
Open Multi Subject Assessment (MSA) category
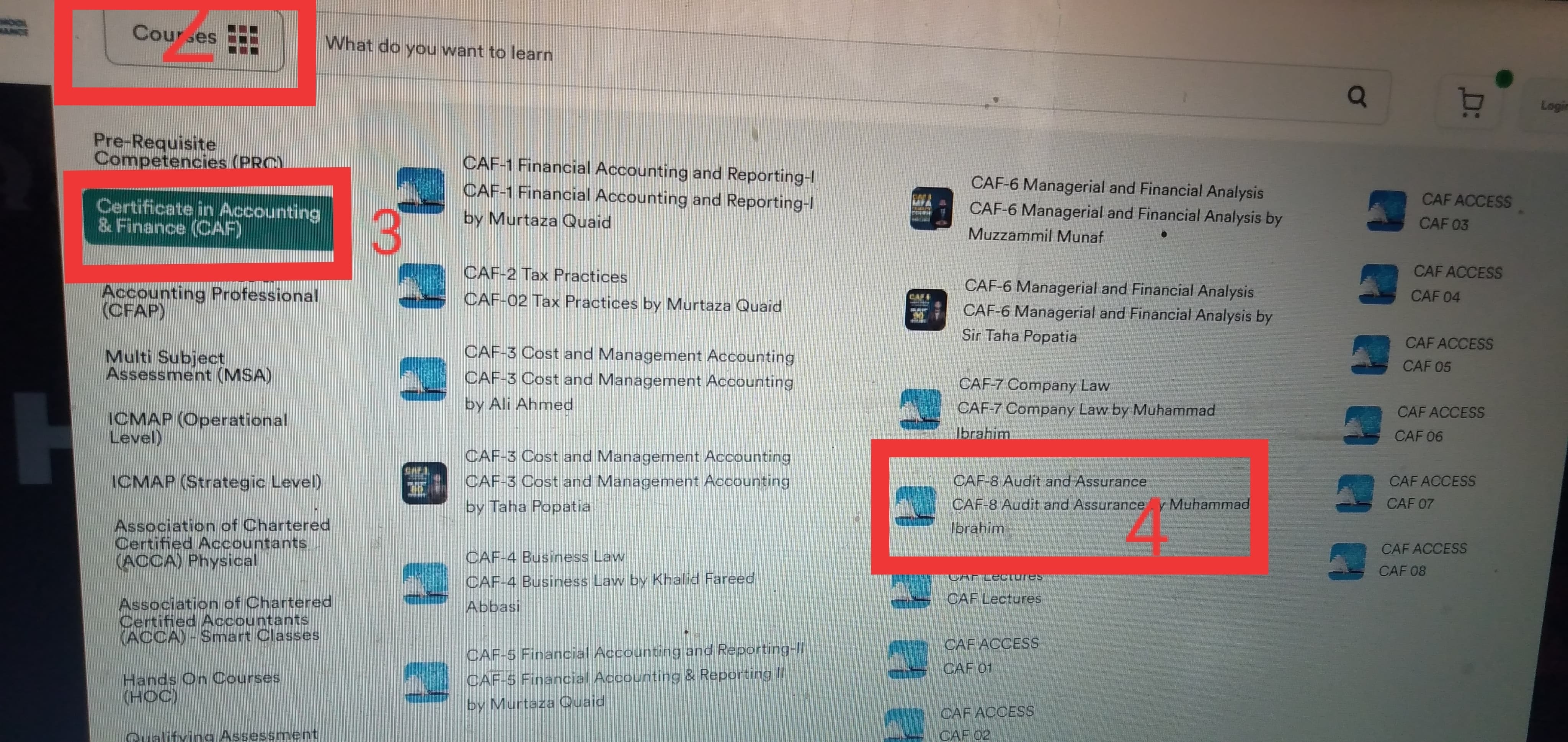click(x=188, y=365)
